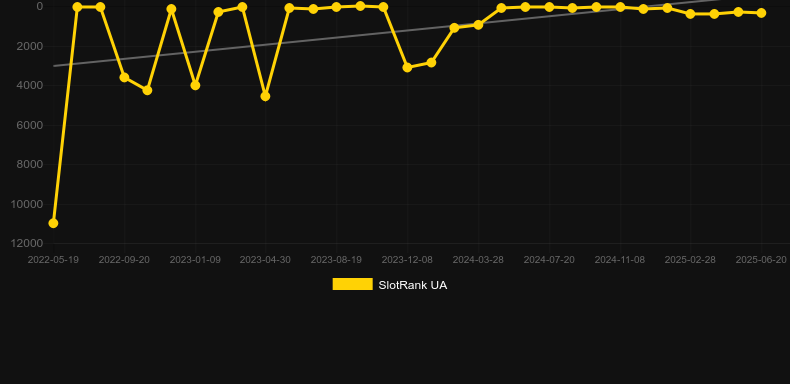Screen dimensions: 790x384
Task: Click the x-axis label 2022-09-20
Action: (124, 260)
